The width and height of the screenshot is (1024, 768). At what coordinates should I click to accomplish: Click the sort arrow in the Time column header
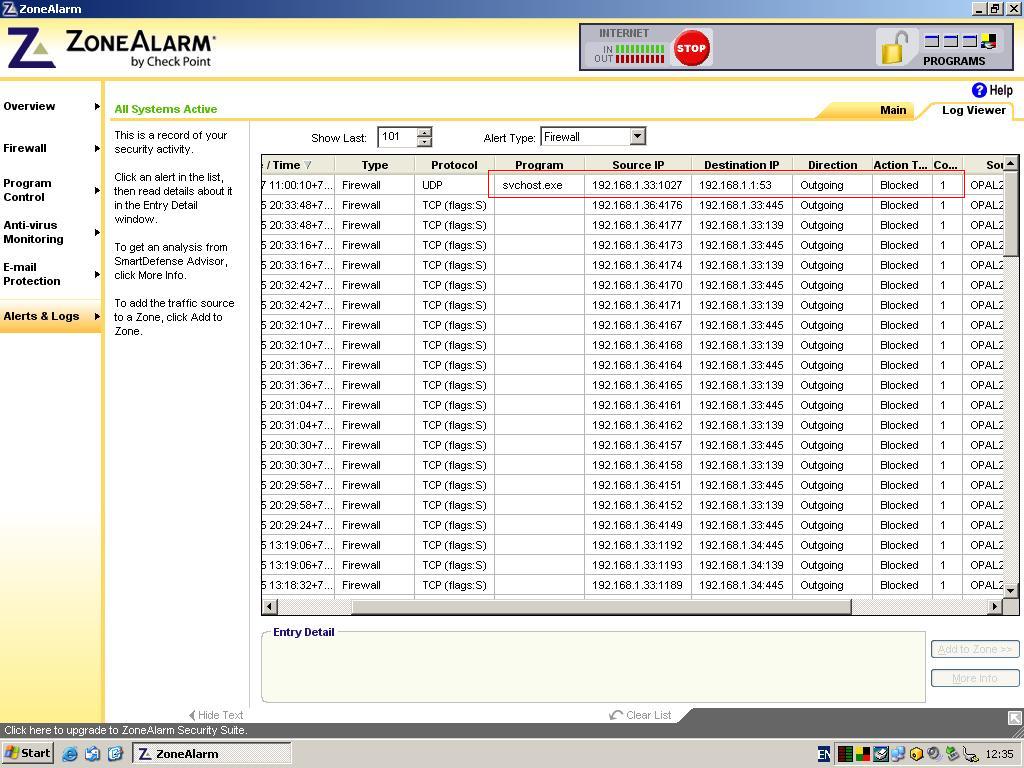(x=308, y=165)
